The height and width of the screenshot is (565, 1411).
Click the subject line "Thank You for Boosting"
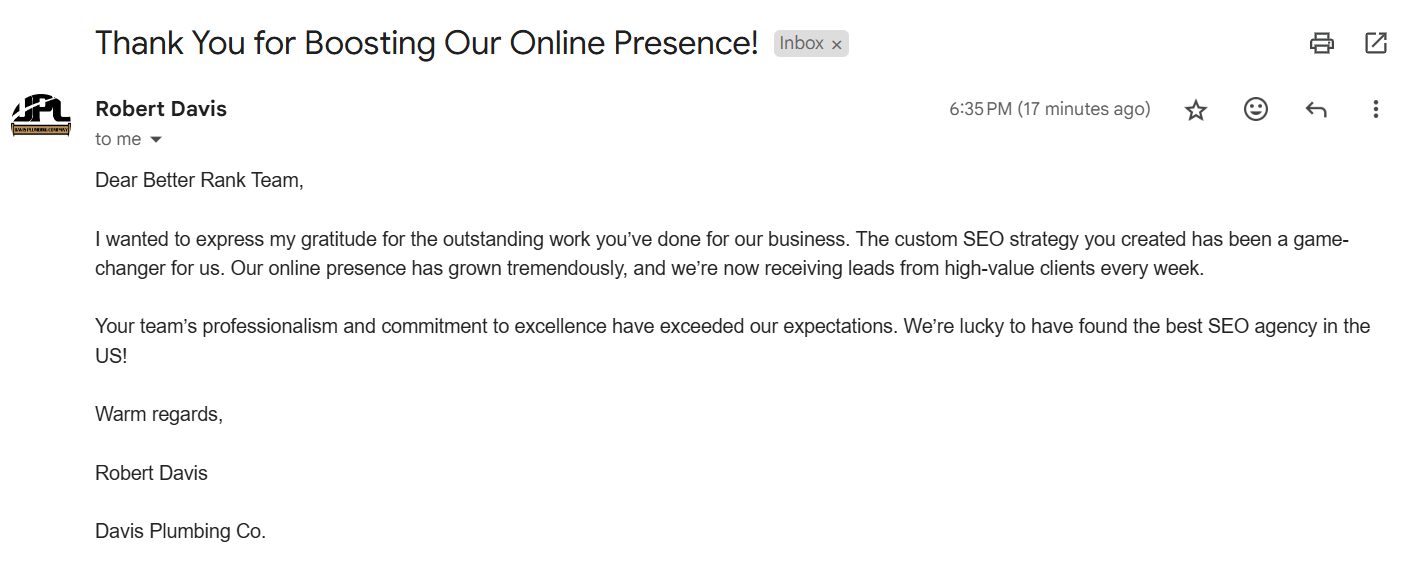426,43
